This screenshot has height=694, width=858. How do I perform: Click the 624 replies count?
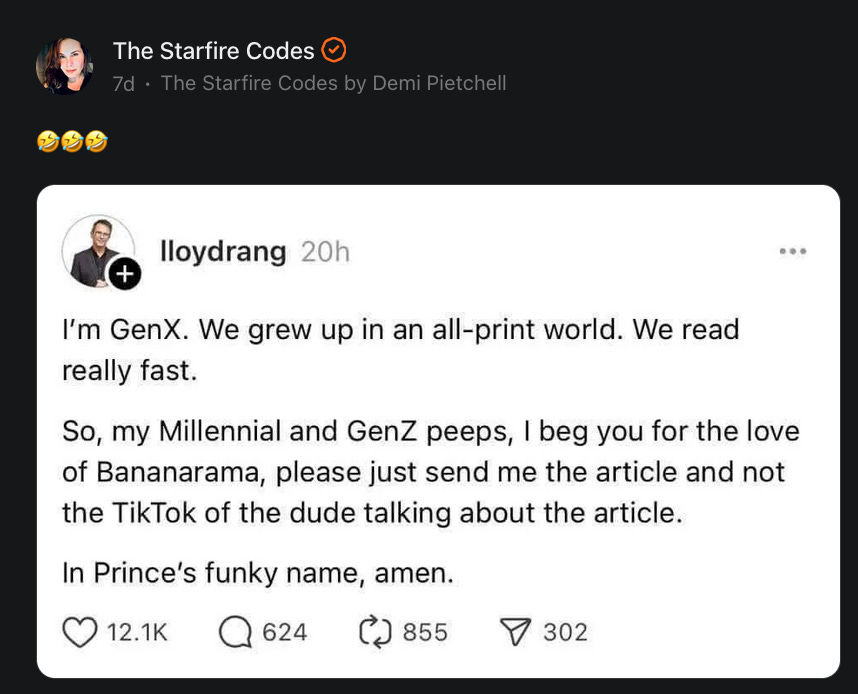pos(285,632)
